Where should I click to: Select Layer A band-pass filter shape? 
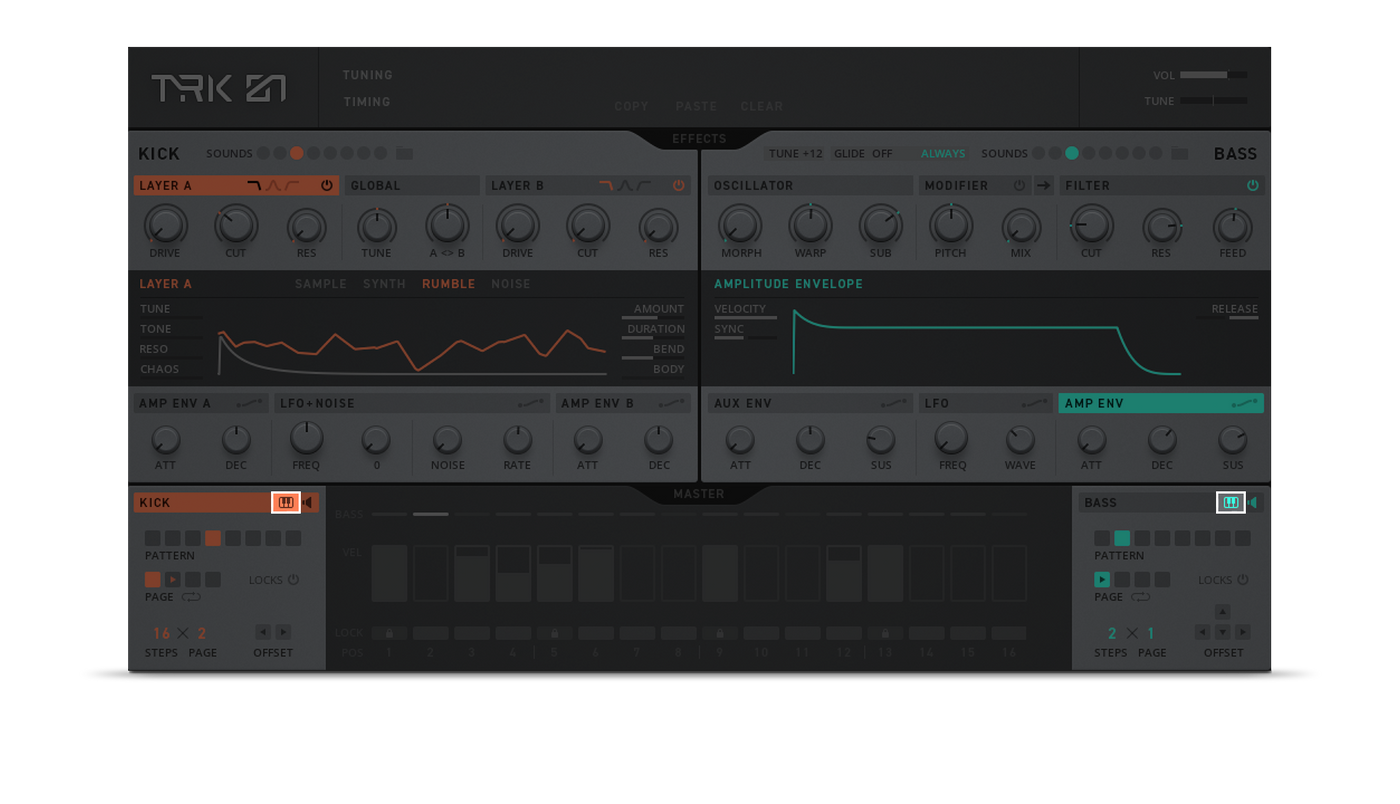[272, 186]
